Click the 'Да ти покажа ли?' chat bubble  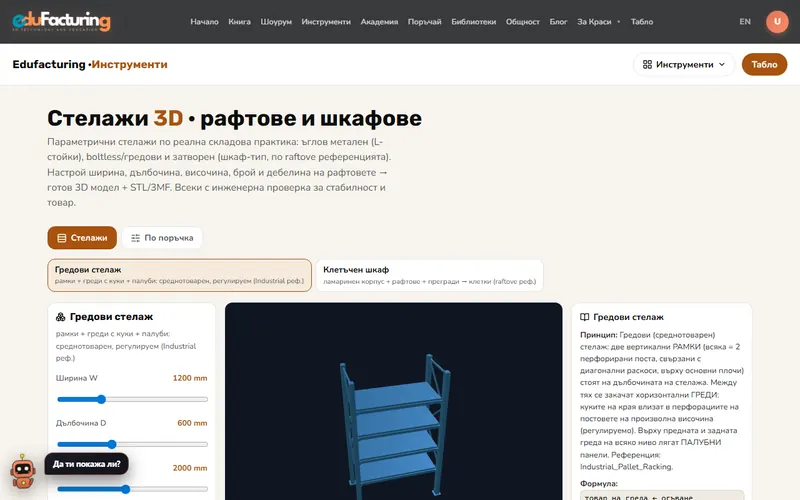click(x=86, y=464)
